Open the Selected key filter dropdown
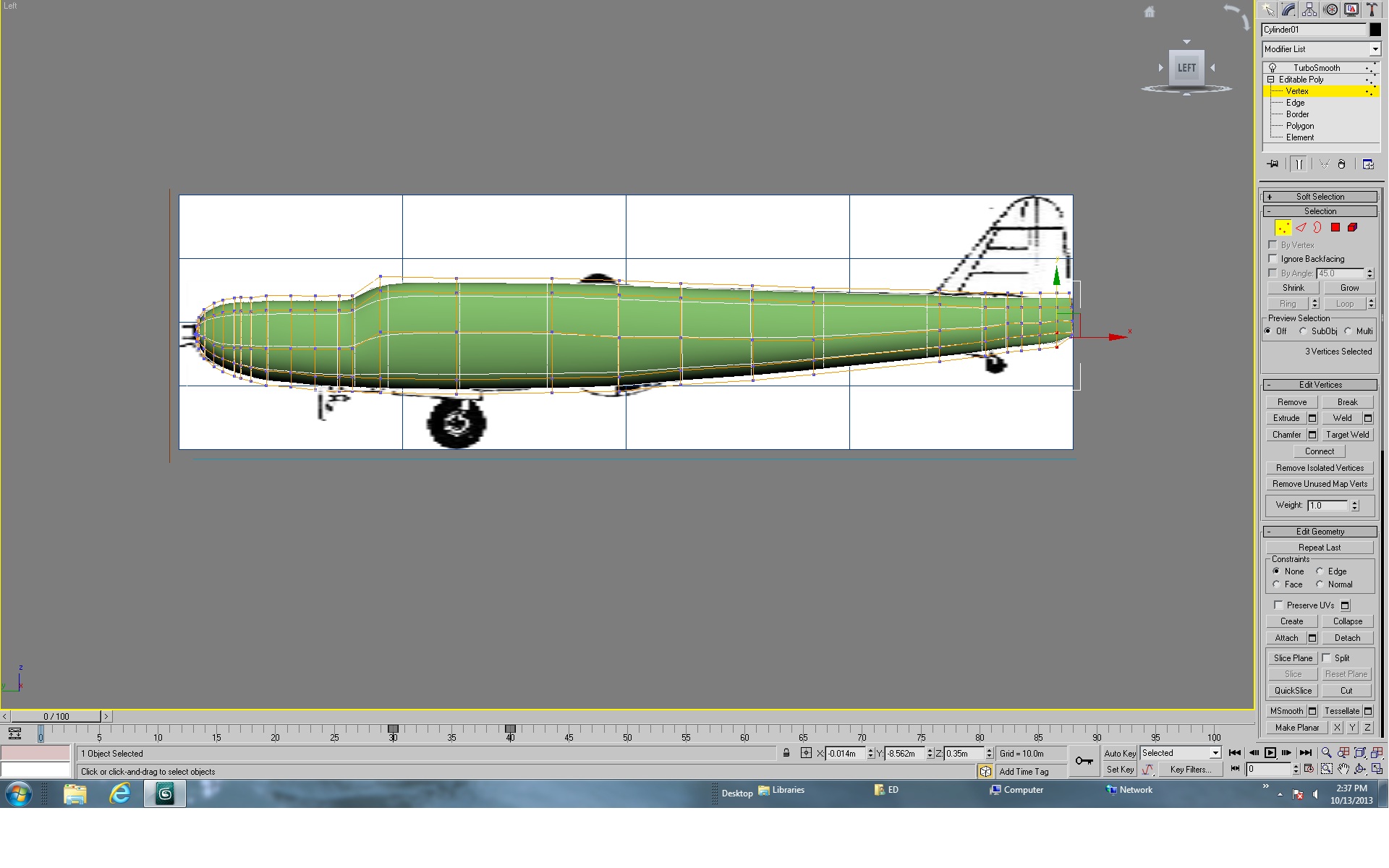The width and height of the screenshot is (1389, 868). coord(1181,753)
